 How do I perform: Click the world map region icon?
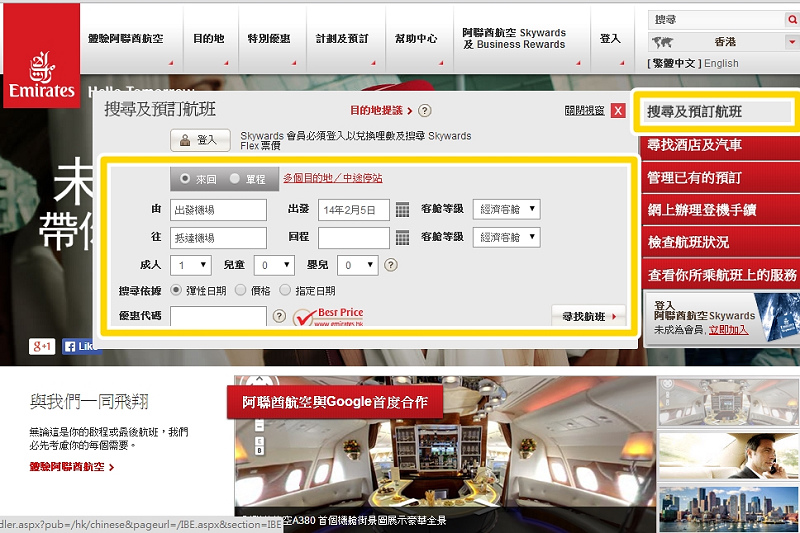click(662, 42)
